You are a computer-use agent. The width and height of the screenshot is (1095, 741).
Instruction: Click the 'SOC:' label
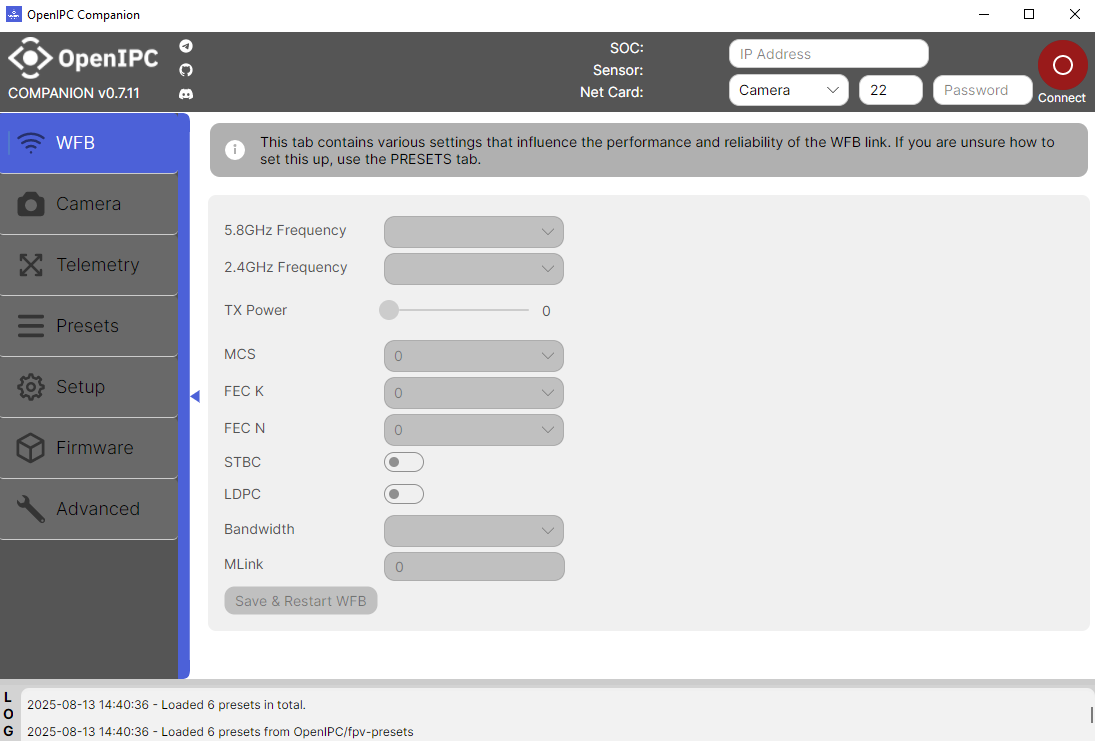[x=626, y=48]
